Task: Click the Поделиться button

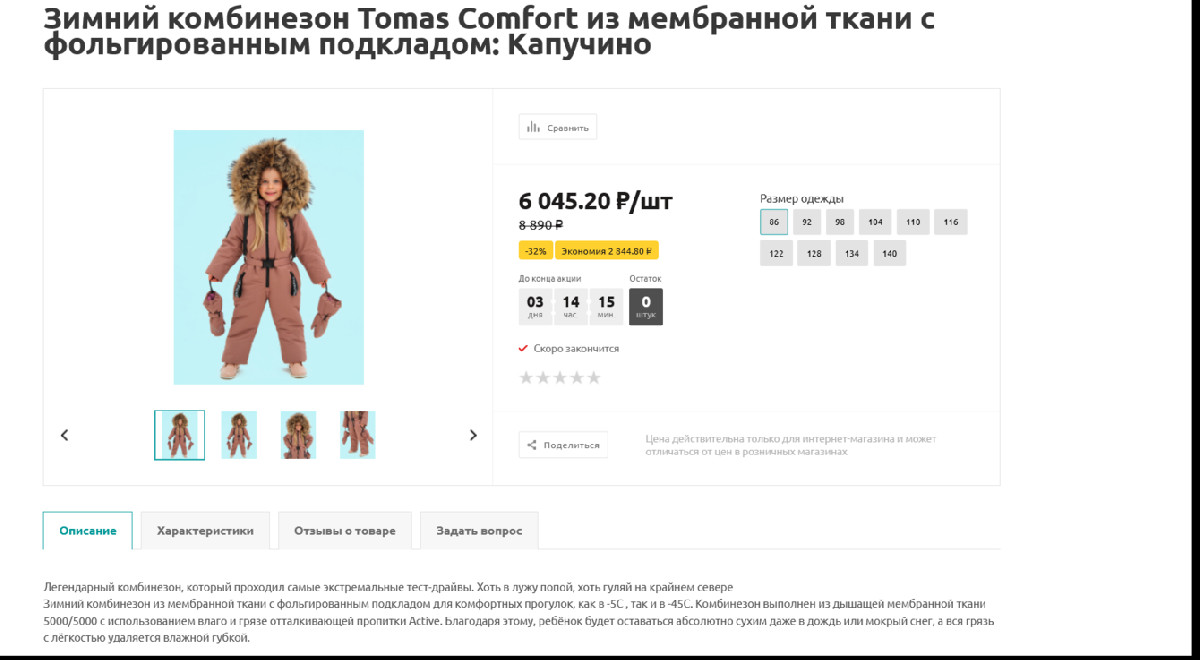Action: pyautogui.click(x=563, y=445)
